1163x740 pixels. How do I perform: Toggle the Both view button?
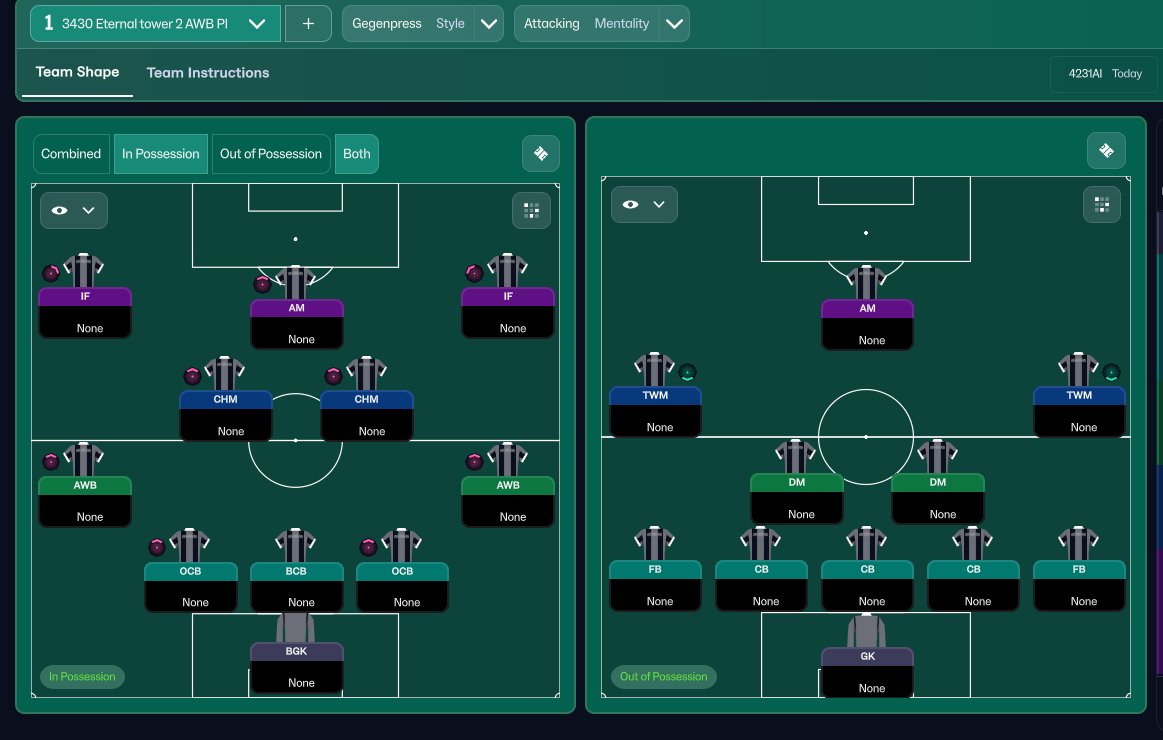coord(357,153)
